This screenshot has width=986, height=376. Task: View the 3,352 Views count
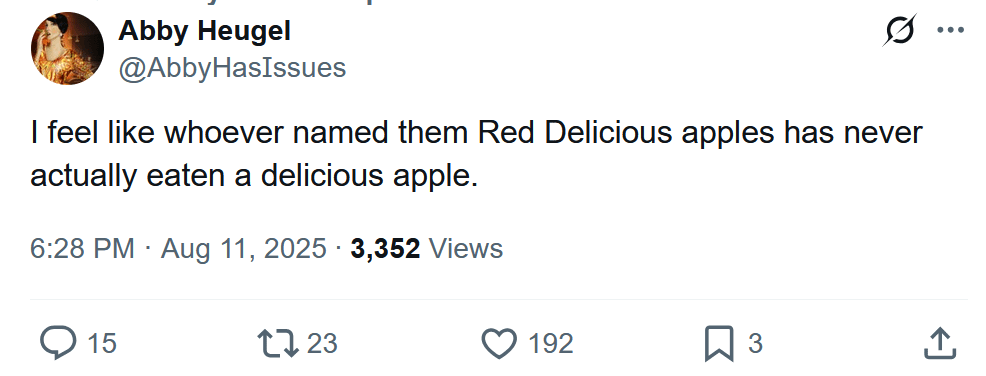click(x=427, y=248)
